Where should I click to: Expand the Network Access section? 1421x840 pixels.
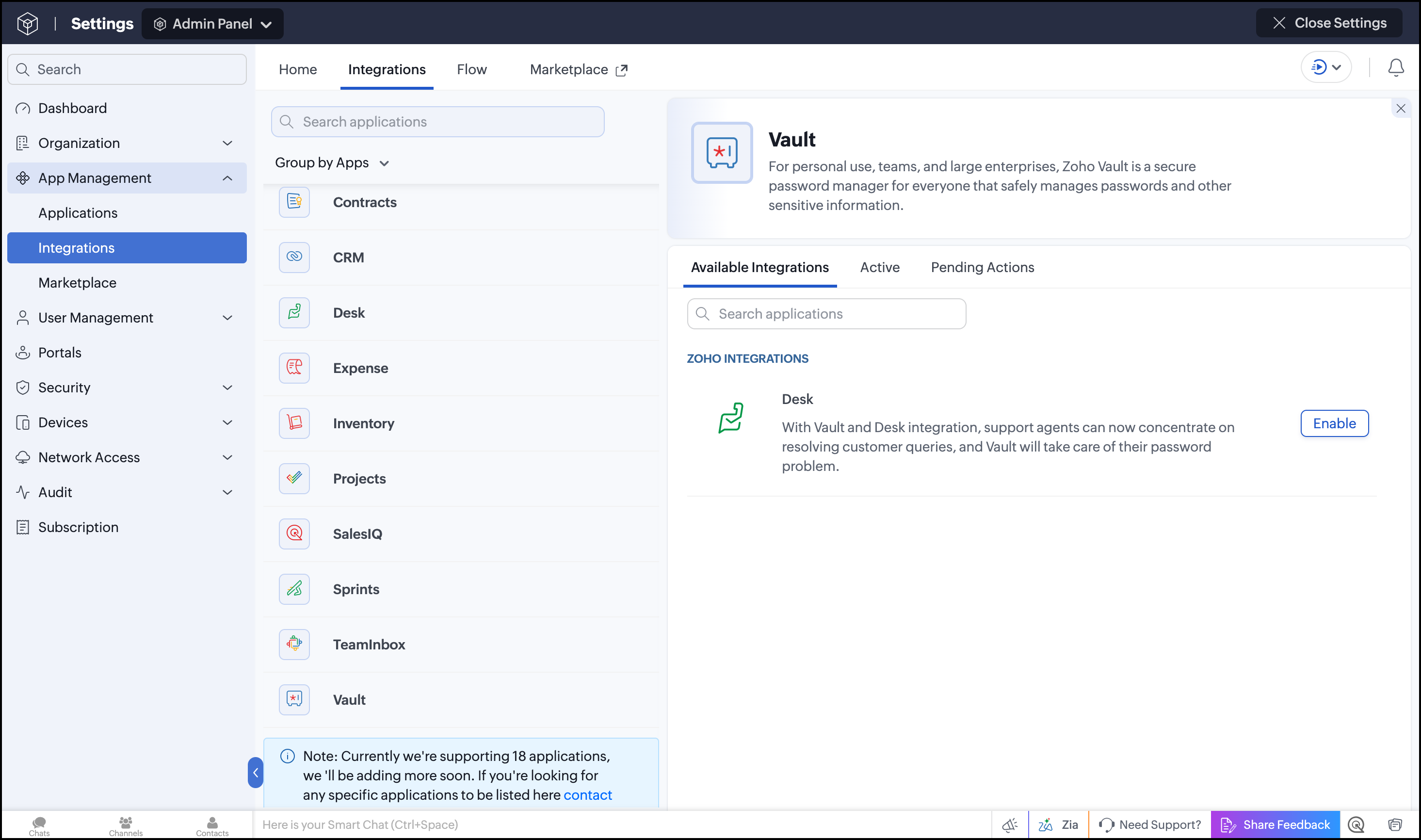(x=227, y=457)
